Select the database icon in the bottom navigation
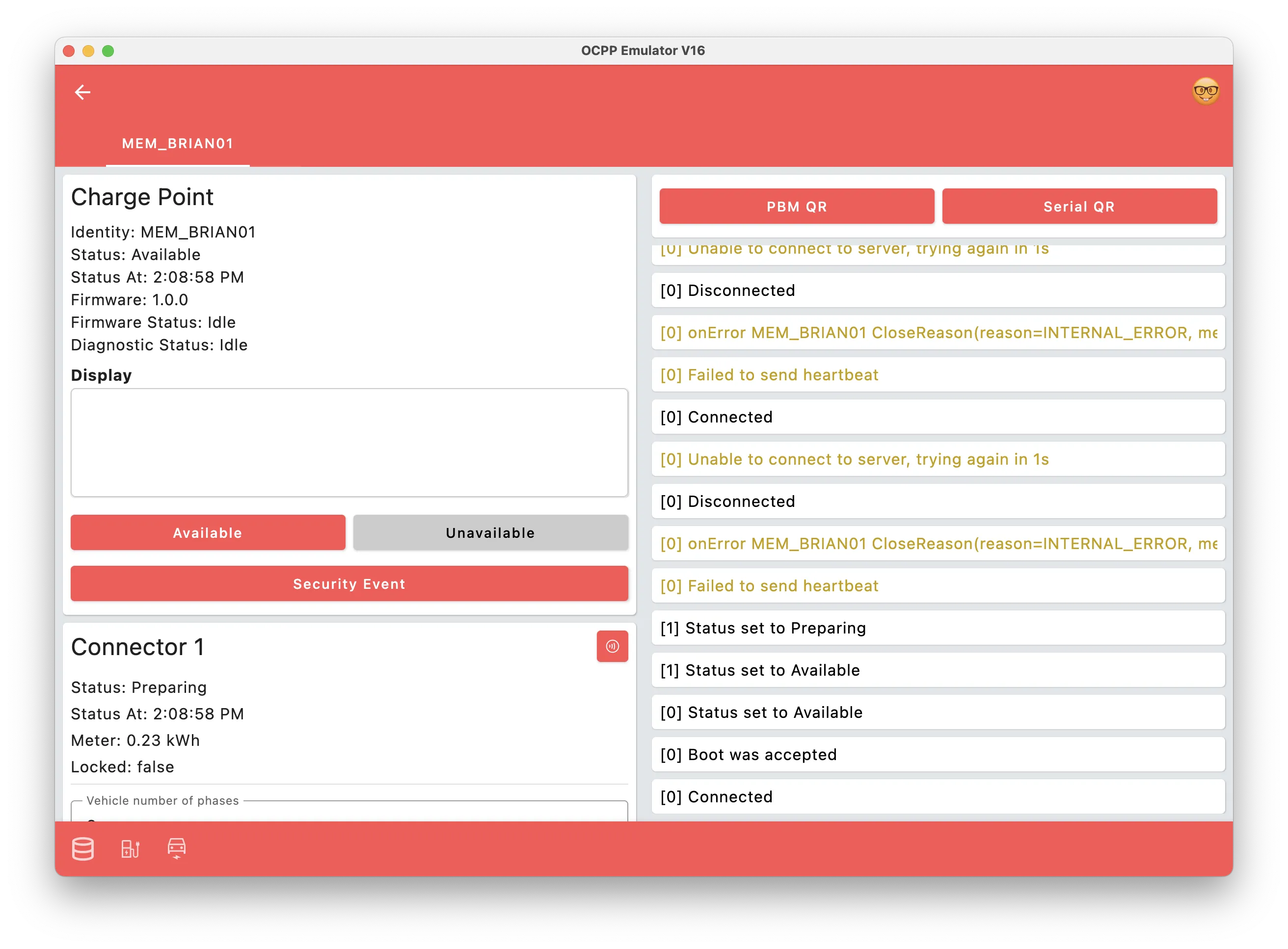This screenshot has width=1288, height=949. tap(83, 848)
